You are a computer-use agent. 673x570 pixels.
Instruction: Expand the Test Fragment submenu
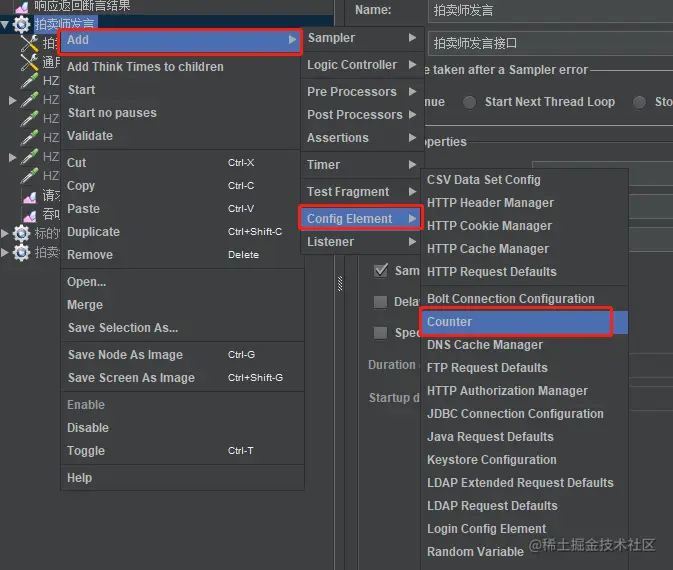point(362,191)
